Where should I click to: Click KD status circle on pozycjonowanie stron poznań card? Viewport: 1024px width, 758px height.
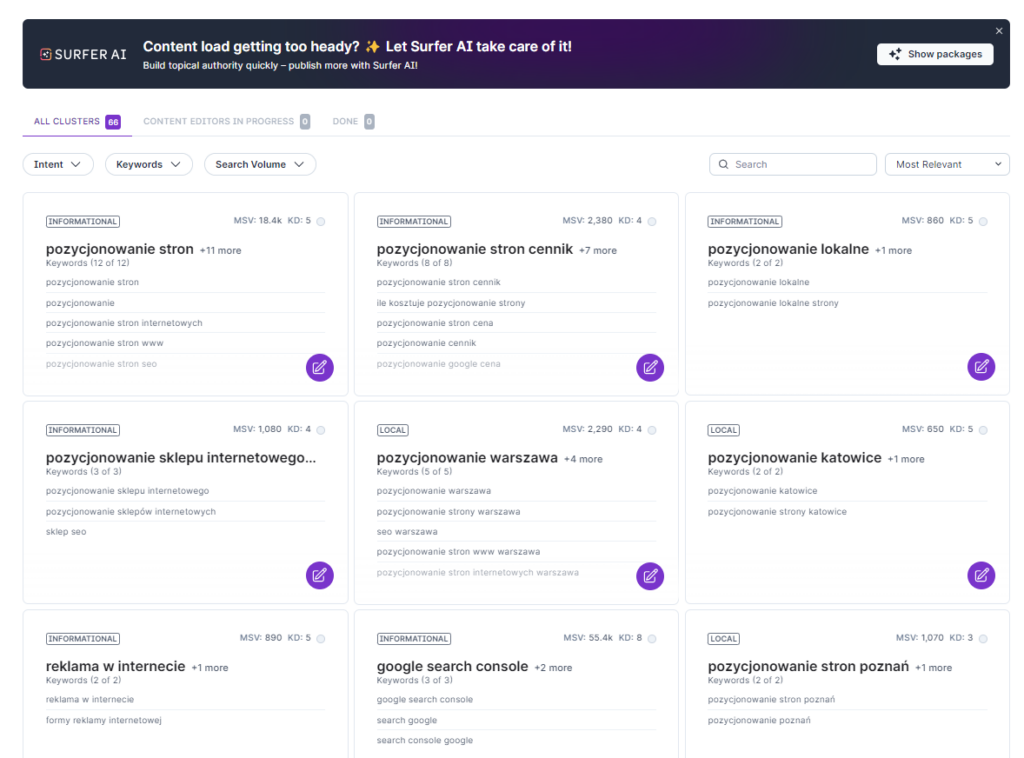[x=983, y=639]
